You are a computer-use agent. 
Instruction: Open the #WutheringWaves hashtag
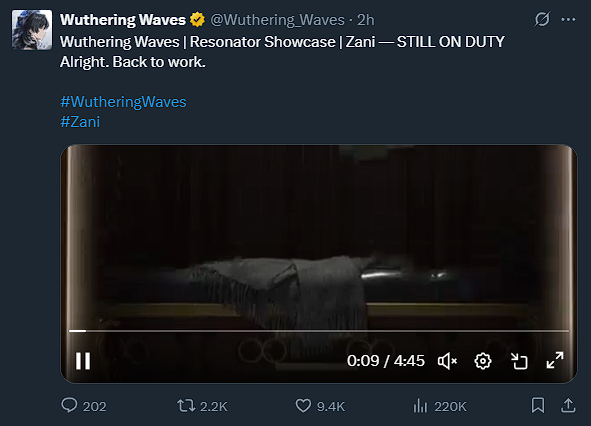(x=123, y=102)
